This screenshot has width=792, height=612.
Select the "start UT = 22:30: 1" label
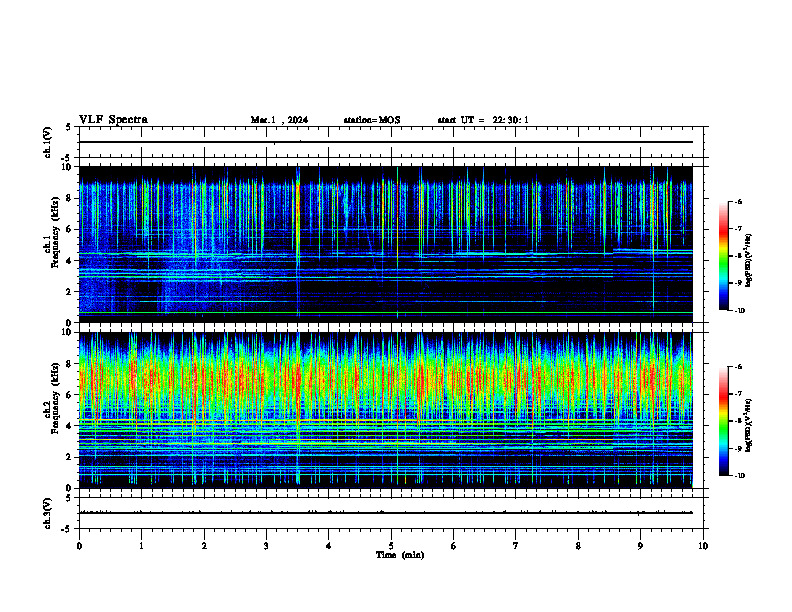pyautogui.click(x=483, y=120)
